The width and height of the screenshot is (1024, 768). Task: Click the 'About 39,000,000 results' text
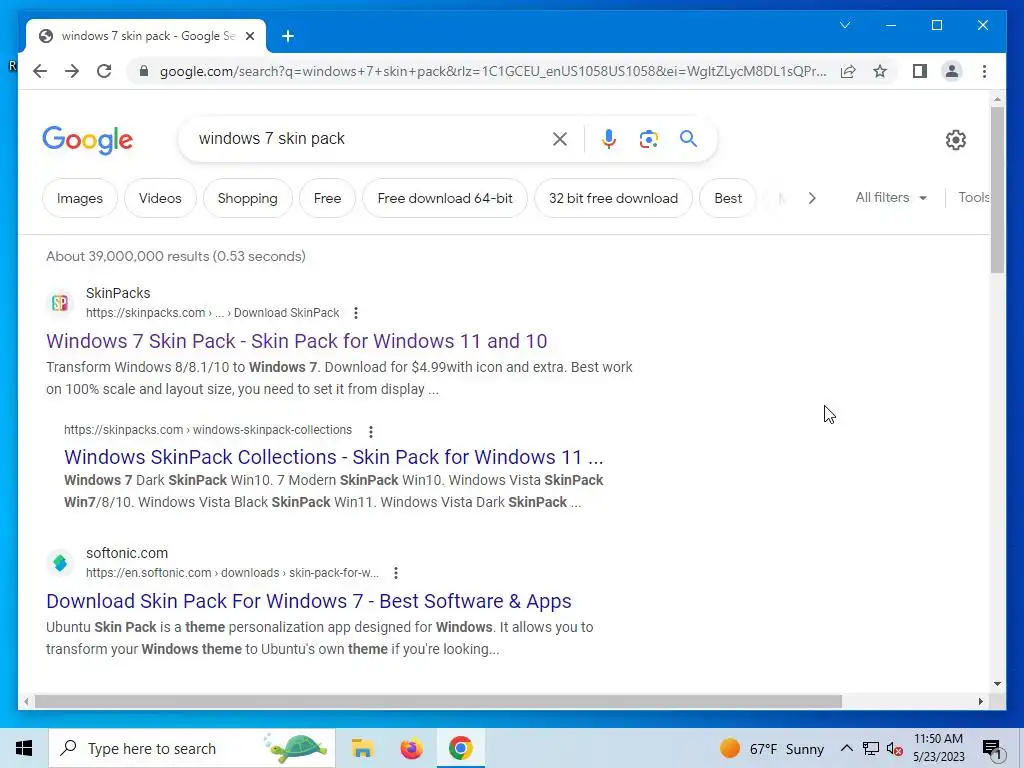176,256
